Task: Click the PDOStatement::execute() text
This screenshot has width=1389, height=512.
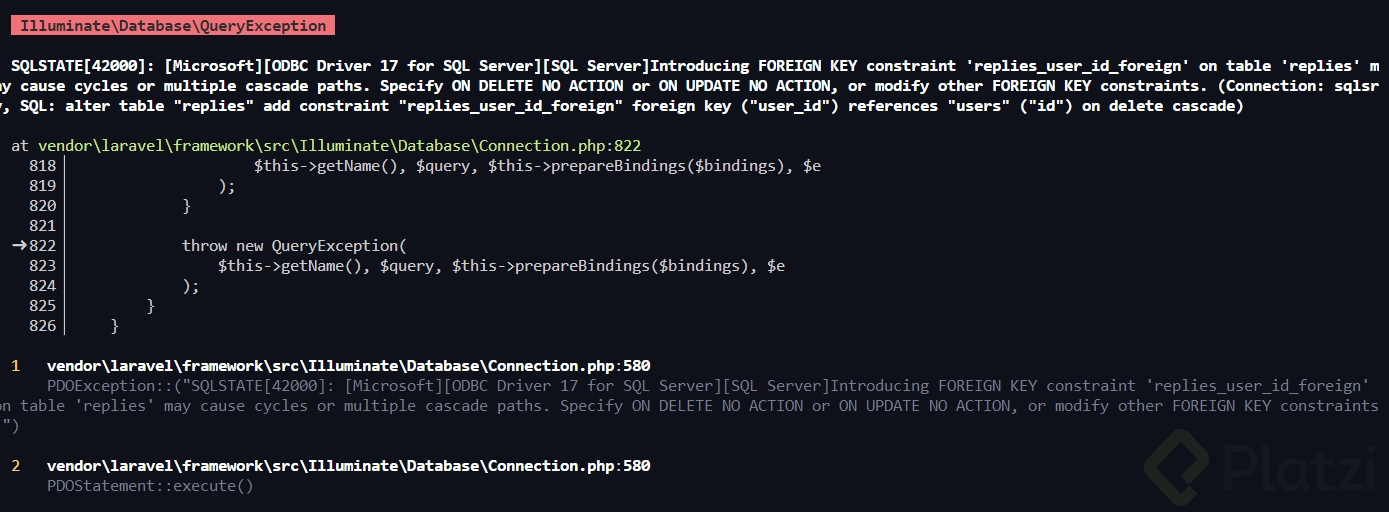Action: pos(150,486)
